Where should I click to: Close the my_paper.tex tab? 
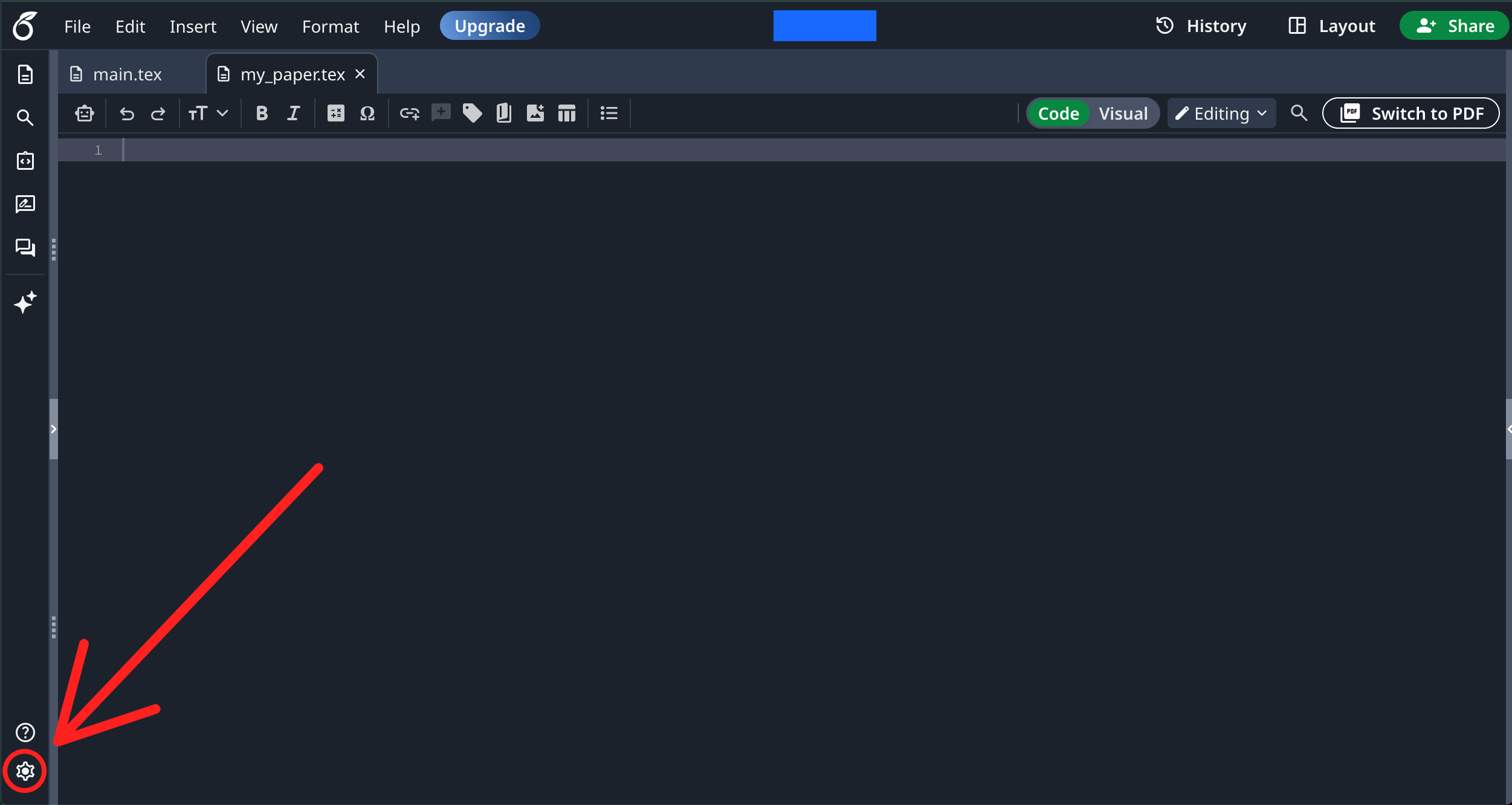pyautogui.click(x=360, y=74)
